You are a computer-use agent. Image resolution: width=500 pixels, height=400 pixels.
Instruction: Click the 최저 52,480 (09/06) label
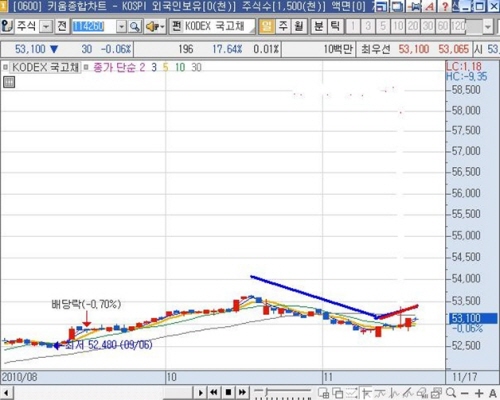pos(109,345)
